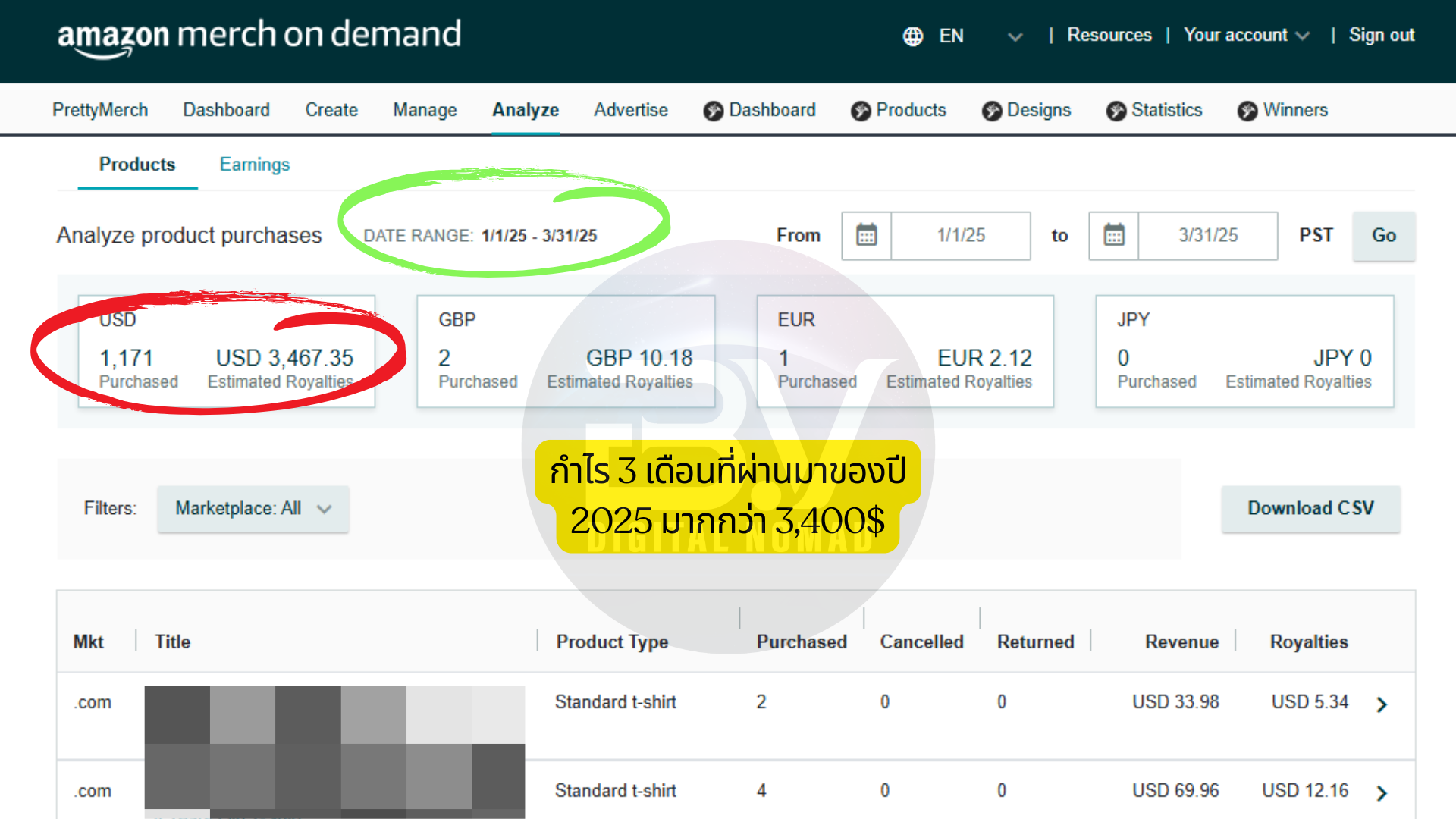The image size is (1456, 819).
Task: Expand the Your account menu
Action: click(1246, 35)
